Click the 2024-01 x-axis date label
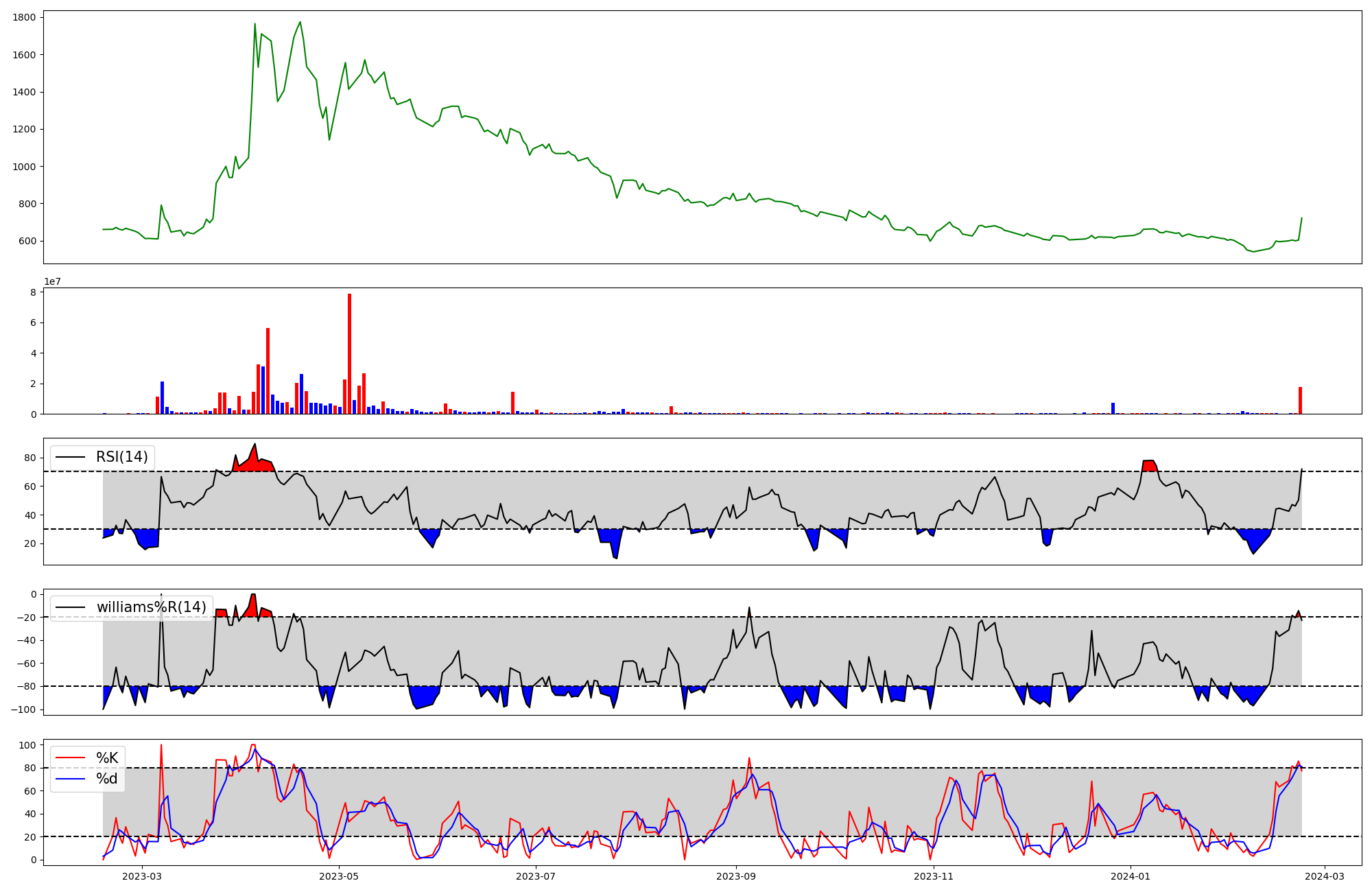 point(1130,876)
